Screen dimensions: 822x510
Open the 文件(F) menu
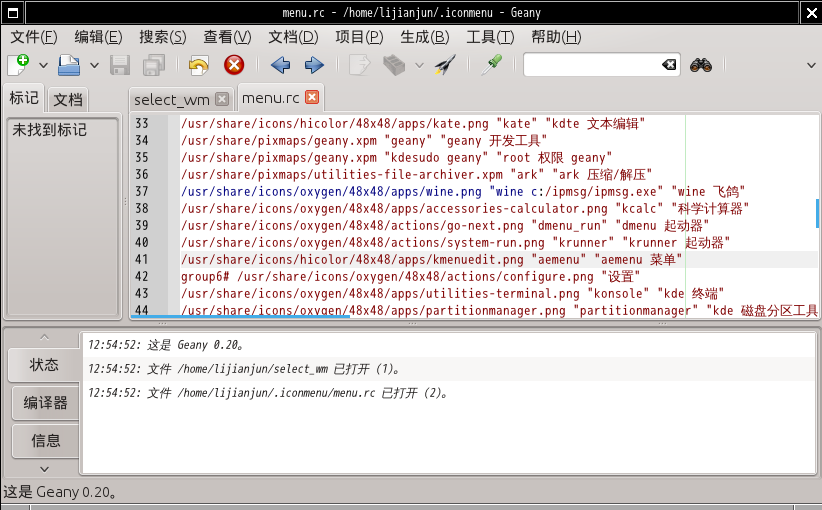tap(34, 37)
